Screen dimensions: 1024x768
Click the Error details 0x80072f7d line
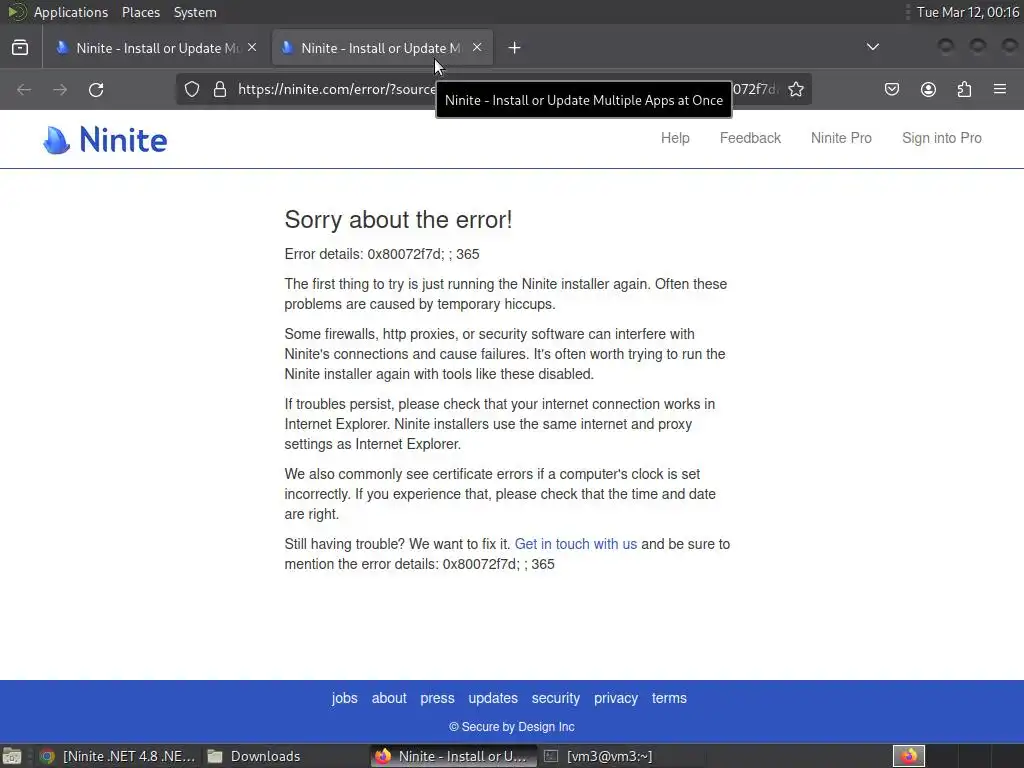pos(382,254)
